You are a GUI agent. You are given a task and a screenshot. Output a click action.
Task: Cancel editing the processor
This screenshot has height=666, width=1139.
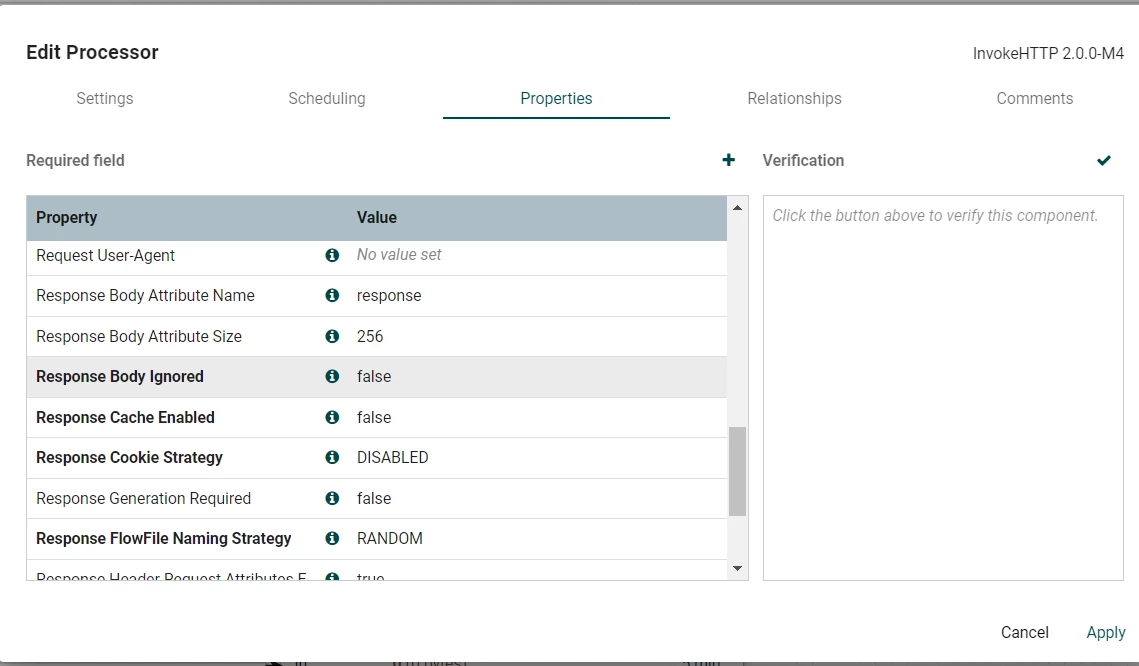coord(1024,633)
